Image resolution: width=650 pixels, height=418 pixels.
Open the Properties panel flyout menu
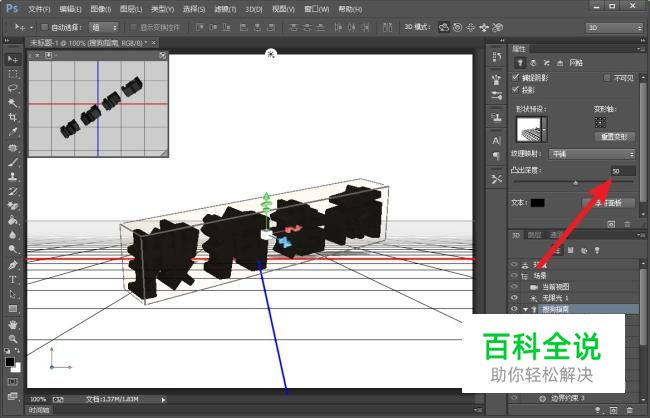pos(639,49)
